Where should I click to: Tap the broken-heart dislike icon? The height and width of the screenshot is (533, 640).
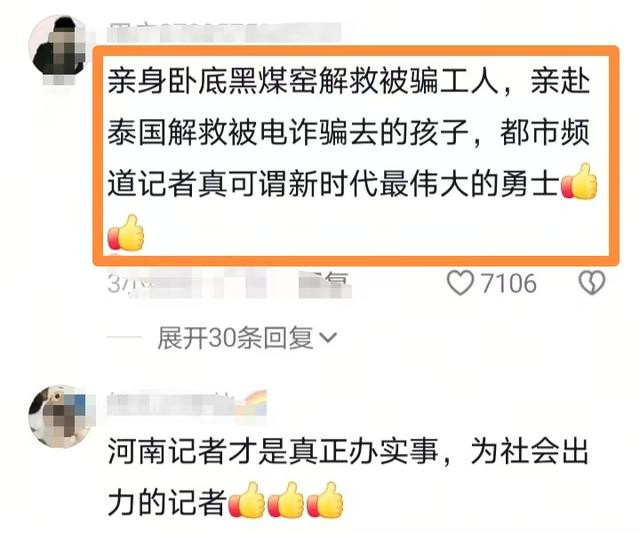pyautogui.click(x=592, y=282)
